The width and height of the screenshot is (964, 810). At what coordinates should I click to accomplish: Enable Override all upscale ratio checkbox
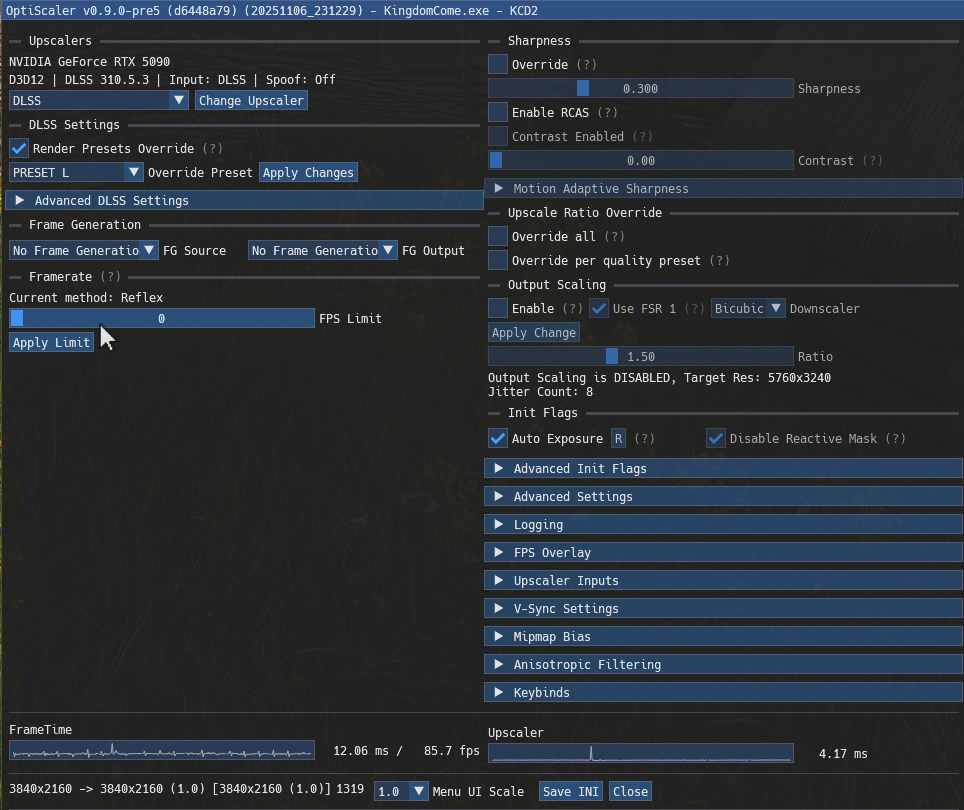[x=498, y=236]
